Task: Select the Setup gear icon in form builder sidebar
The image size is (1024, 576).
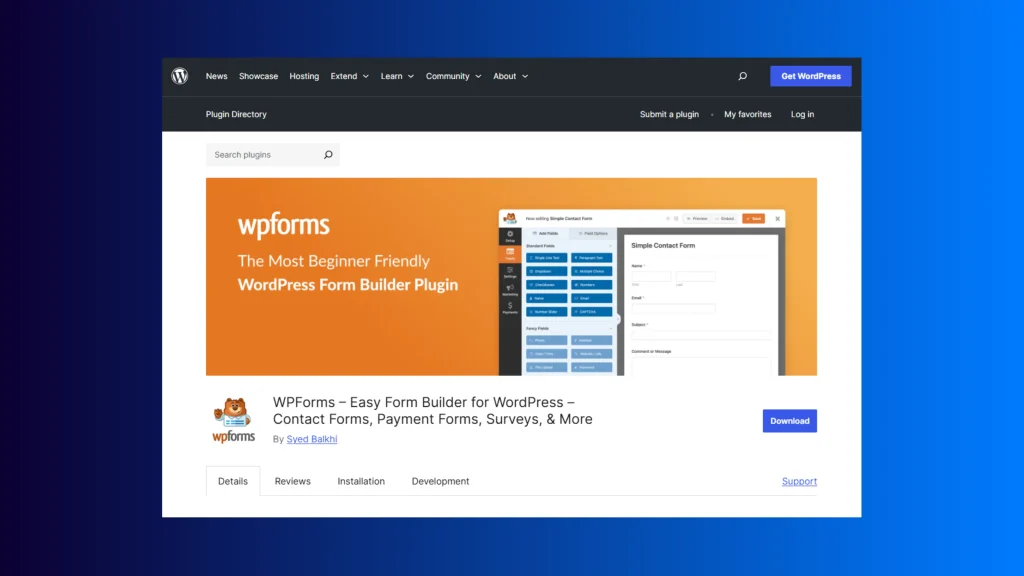Action: pos(510,236)
